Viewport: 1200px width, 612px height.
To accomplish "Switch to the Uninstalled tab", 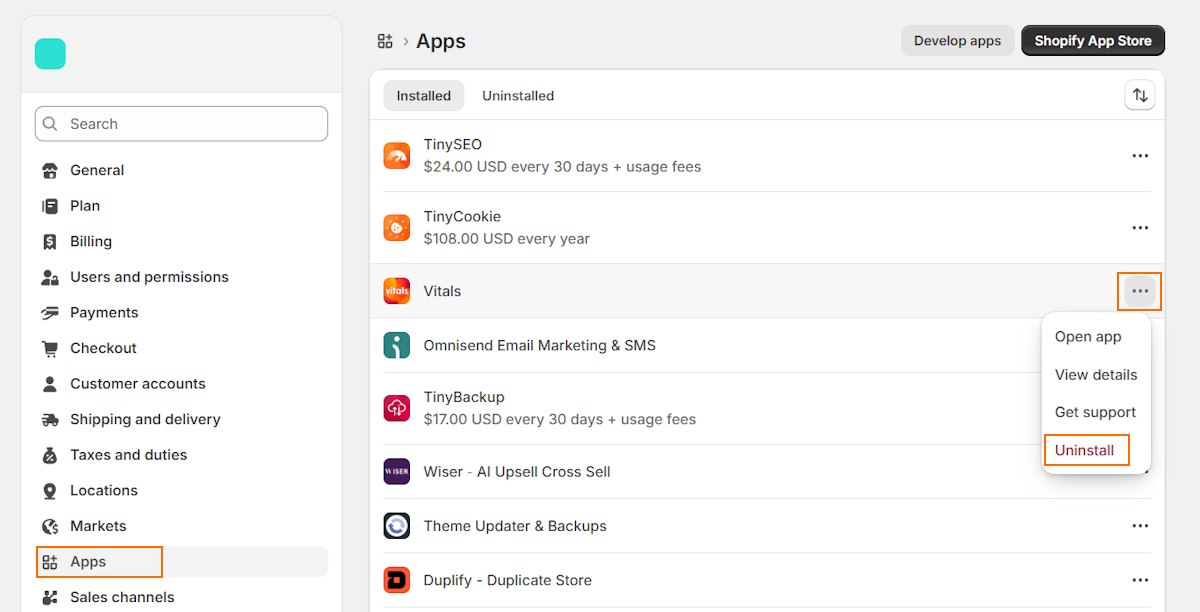I will (518, 95).
